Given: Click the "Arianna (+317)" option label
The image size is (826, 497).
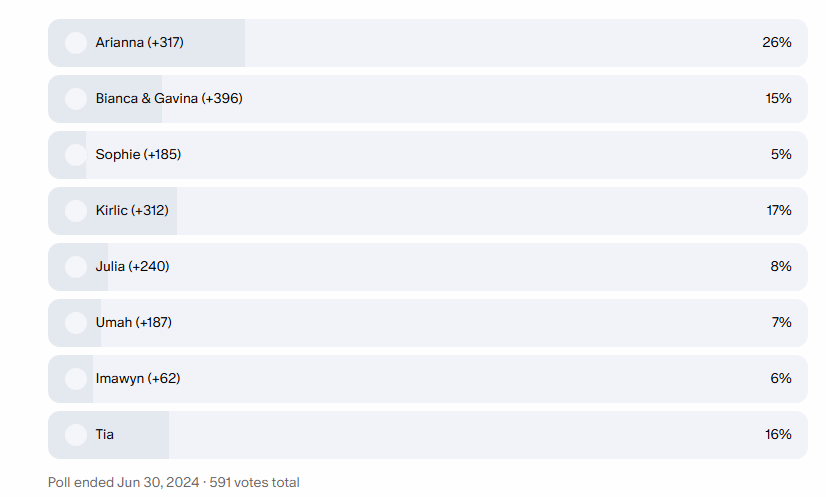Looking at the screenshot, I should pyautogui.click(x=139, y=43).
